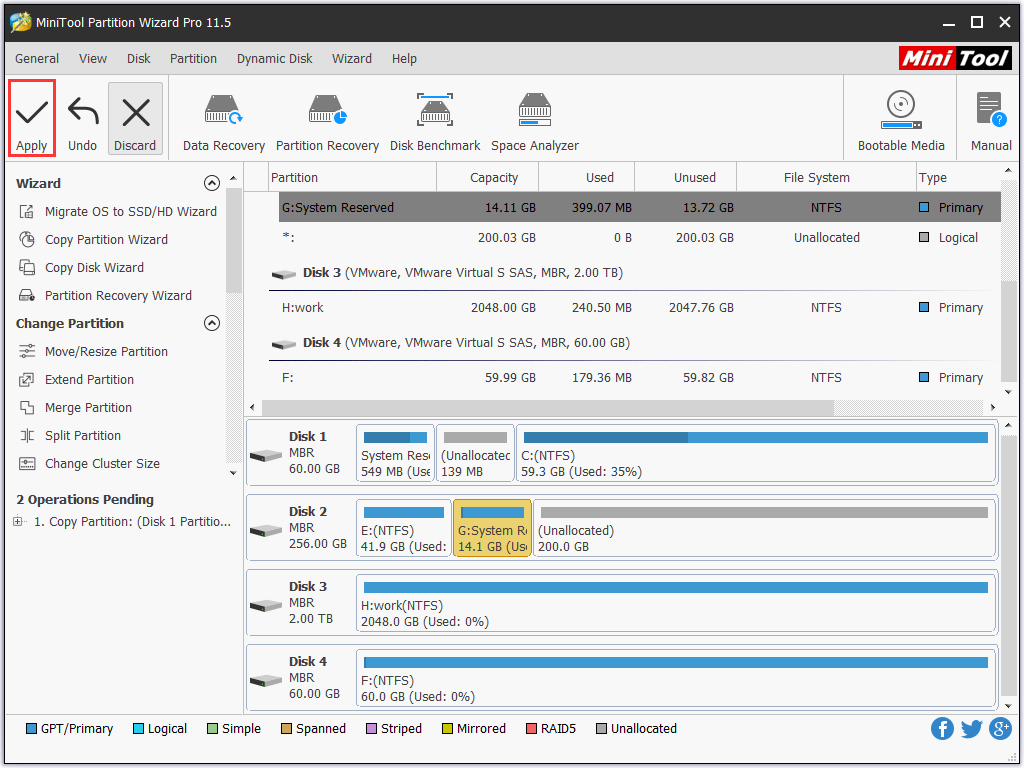Select System Reserved 549 MB block on Disk 1

pyautogui.click(x=395, y=454)
